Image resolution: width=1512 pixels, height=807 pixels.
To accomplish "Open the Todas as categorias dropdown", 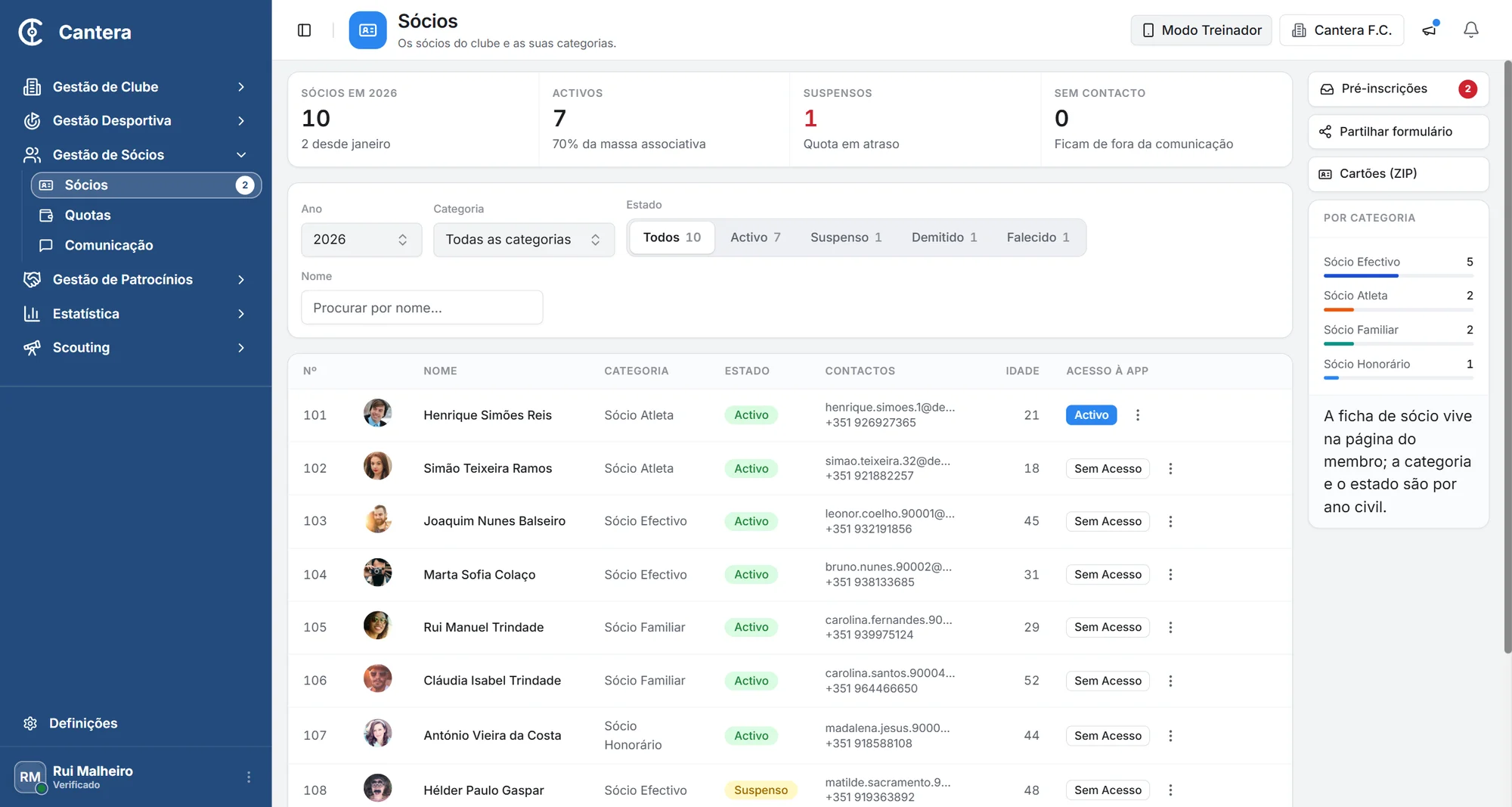I will [x=524, y=239].
